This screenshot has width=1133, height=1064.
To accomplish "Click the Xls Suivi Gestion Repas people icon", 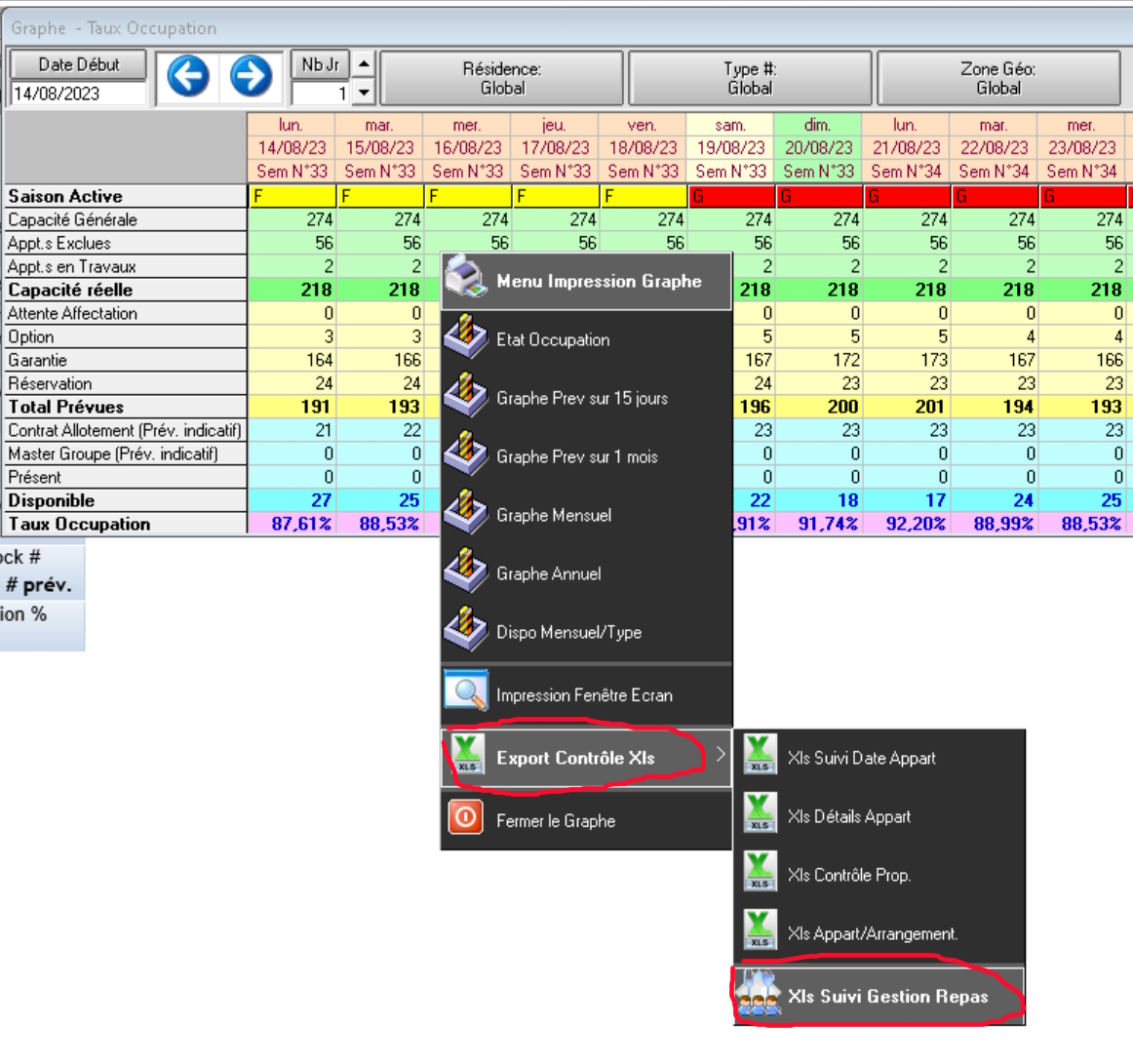I will tap(759, 996).
